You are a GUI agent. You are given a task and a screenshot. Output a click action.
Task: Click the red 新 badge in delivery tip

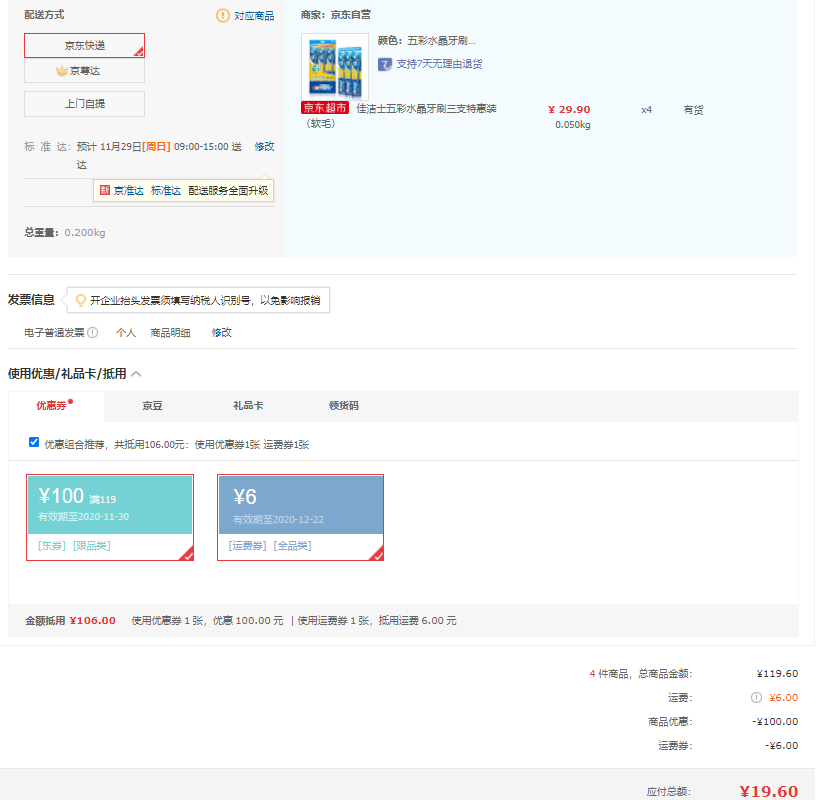[x=105, y=190]
